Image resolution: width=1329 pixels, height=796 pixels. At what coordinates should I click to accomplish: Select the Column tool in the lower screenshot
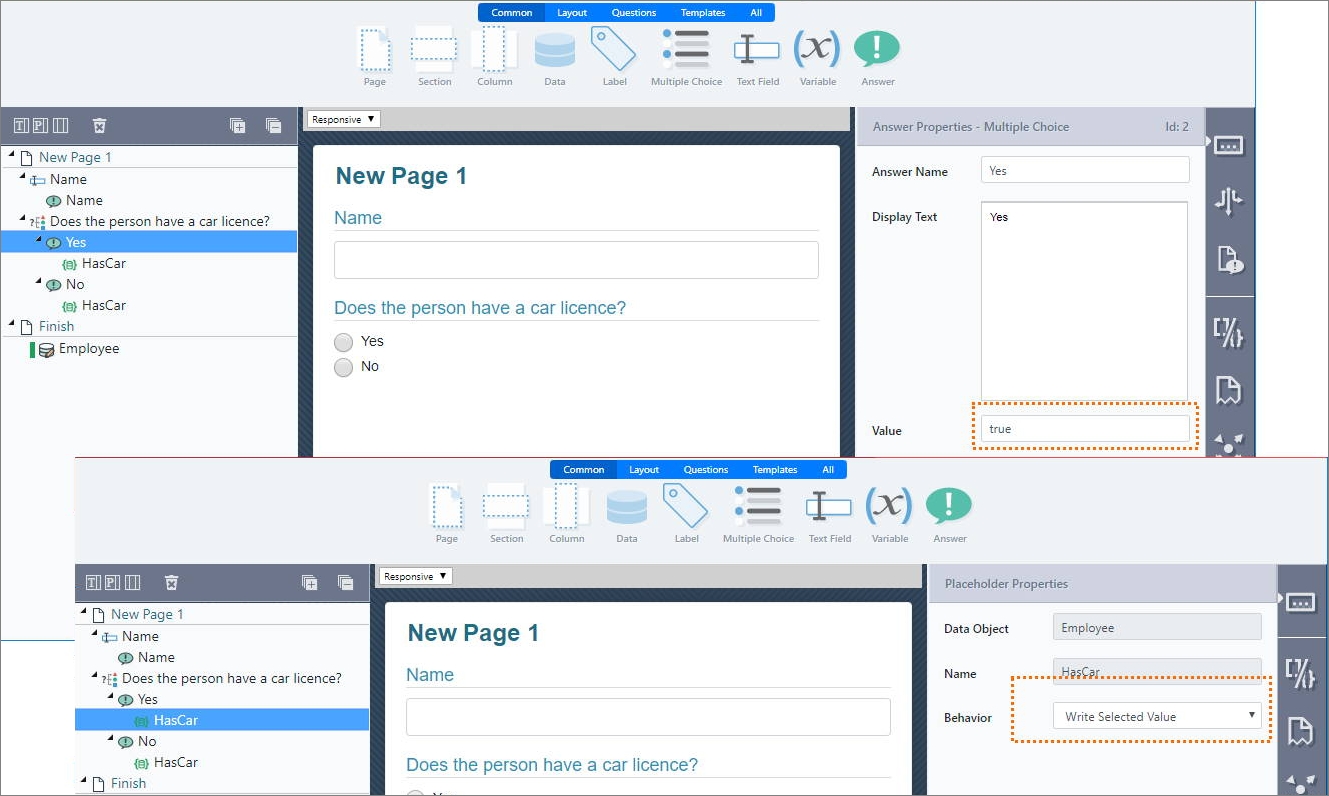(x=566, y=513)
